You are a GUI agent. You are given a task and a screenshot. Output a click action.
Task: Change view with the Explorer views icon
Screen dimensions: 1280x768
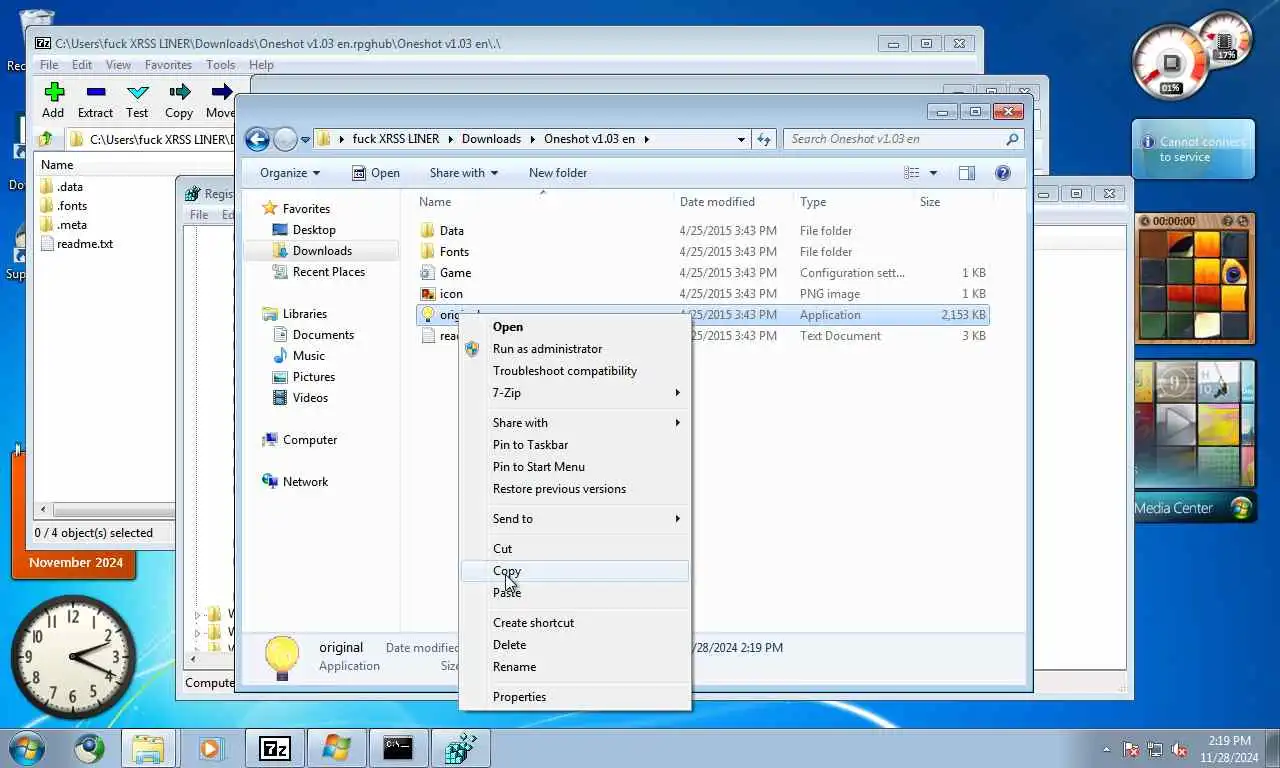911,173
